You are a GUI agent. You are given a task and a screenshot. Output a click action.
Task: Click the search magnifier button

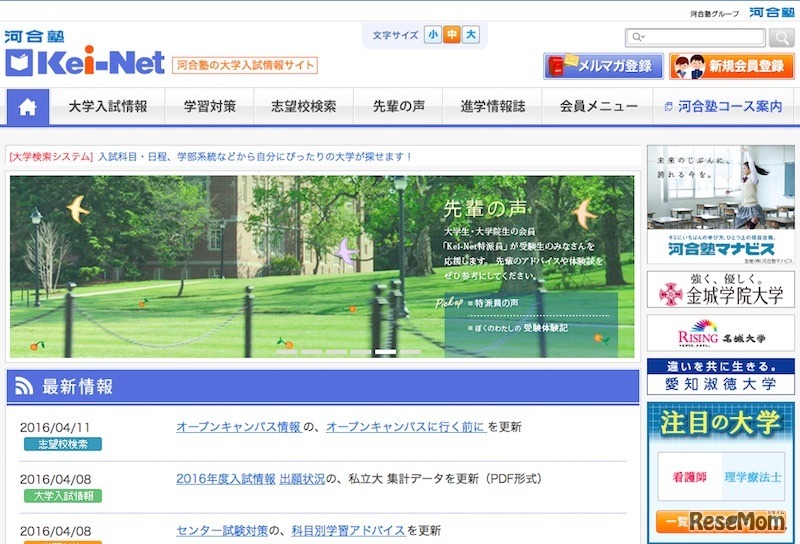(781, 37)
